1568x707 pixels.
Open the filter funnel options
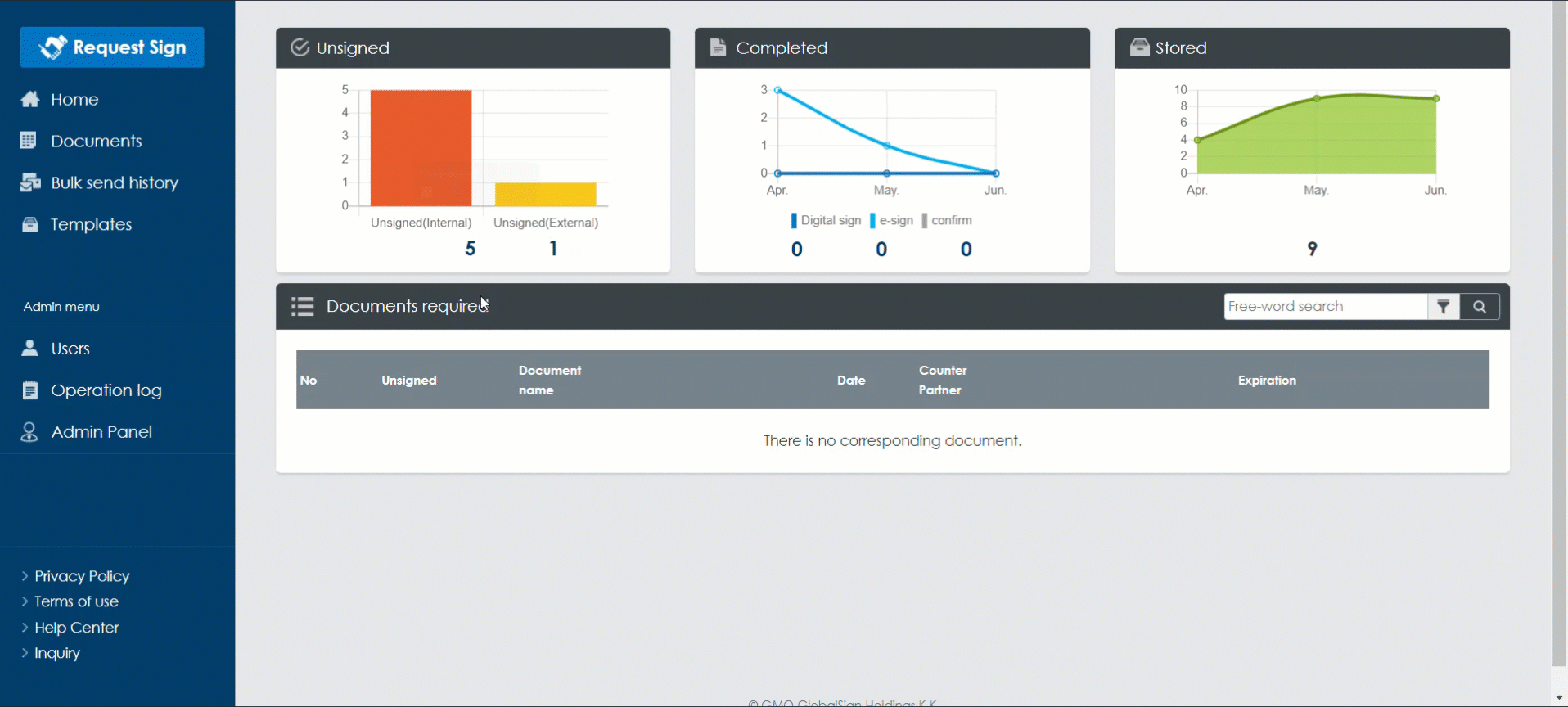1444,306
